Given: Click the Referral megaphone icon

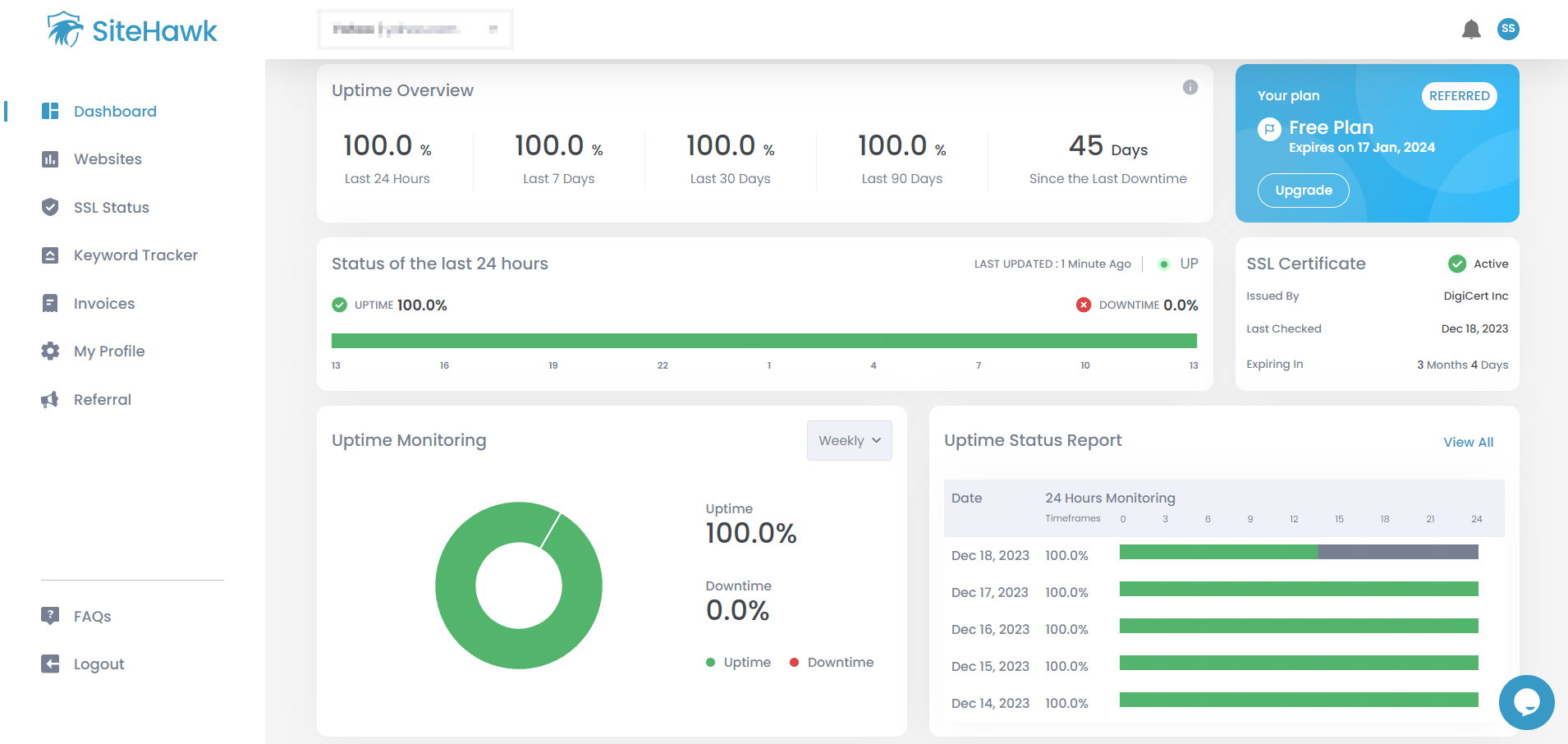Looking at the screenshot, I should click(x=50, y=399).
